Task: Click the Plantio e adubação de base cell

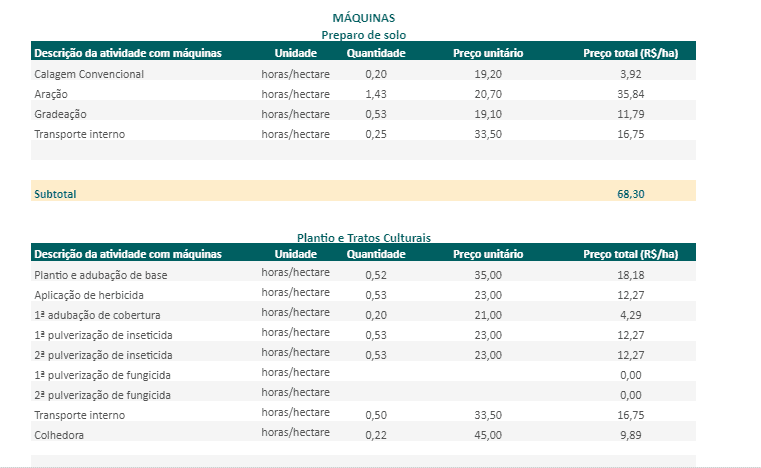Action: [x=99, y=274]
